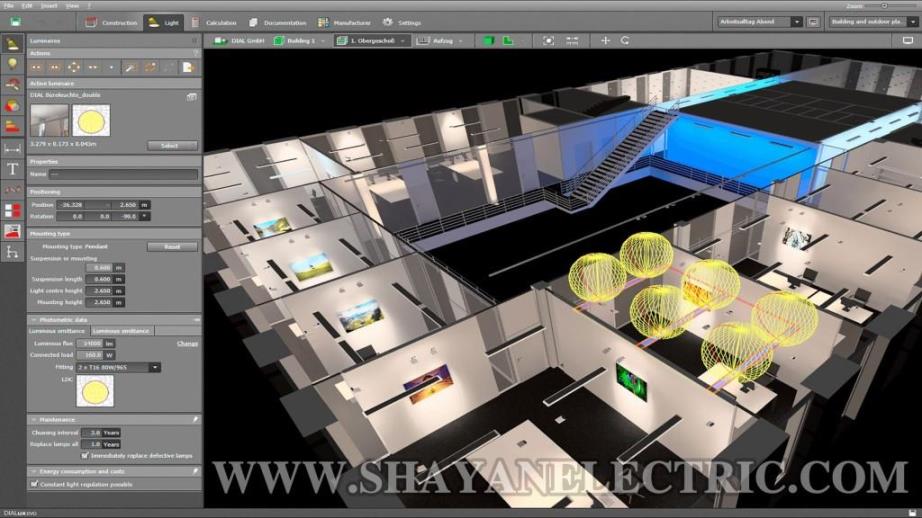Open the Settings mode tab
Image resolution: width=922 pixels, height=518 pixels.
pos(402,22)
